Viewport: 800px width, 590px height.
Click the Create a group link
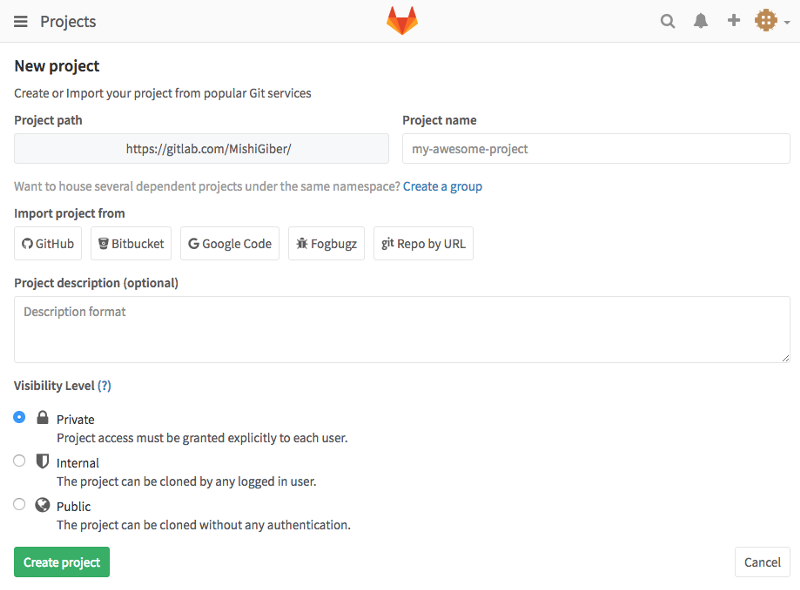(x=443, y=186)
